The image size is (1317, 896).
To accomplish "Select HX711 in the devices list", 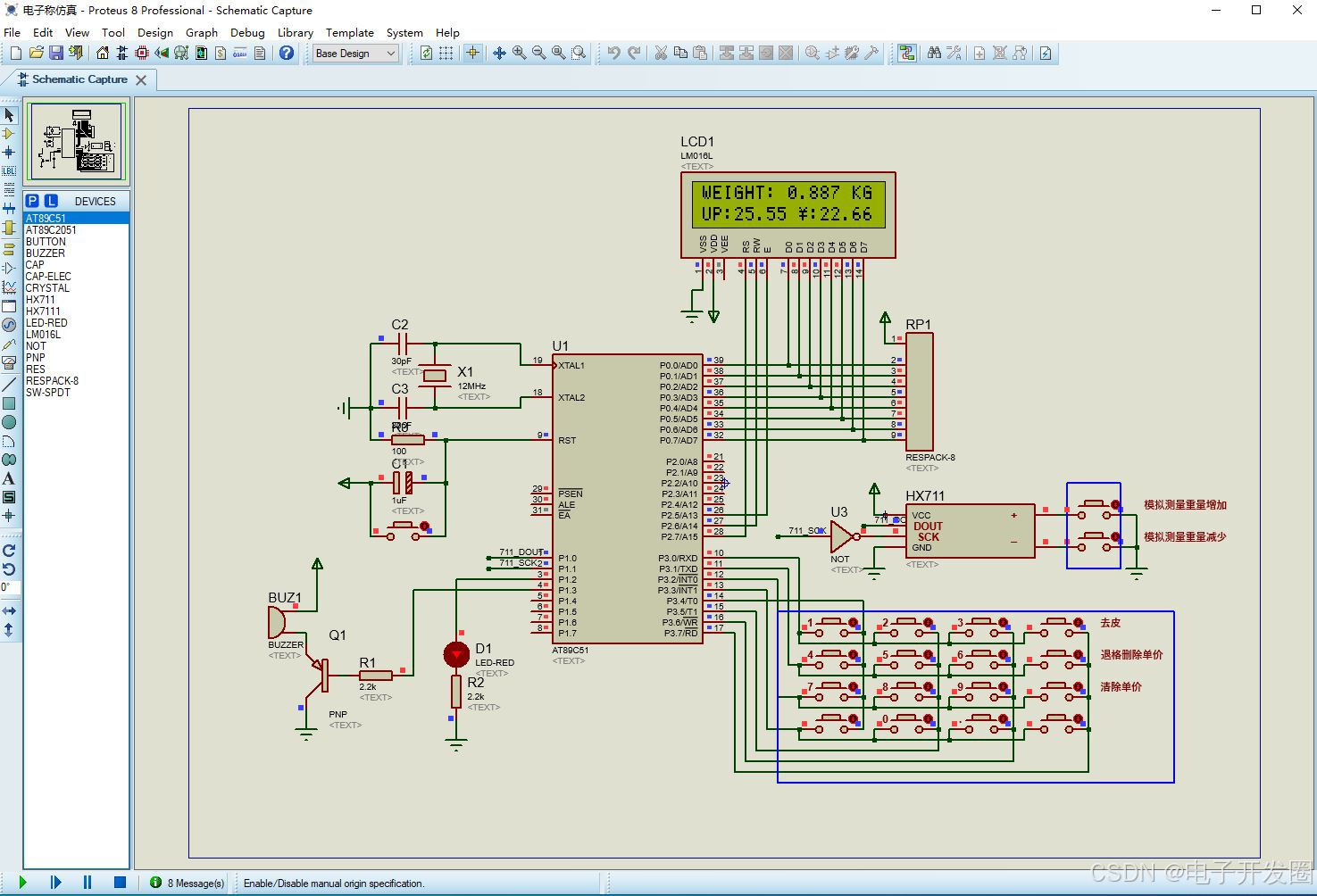I will point(76,300).
